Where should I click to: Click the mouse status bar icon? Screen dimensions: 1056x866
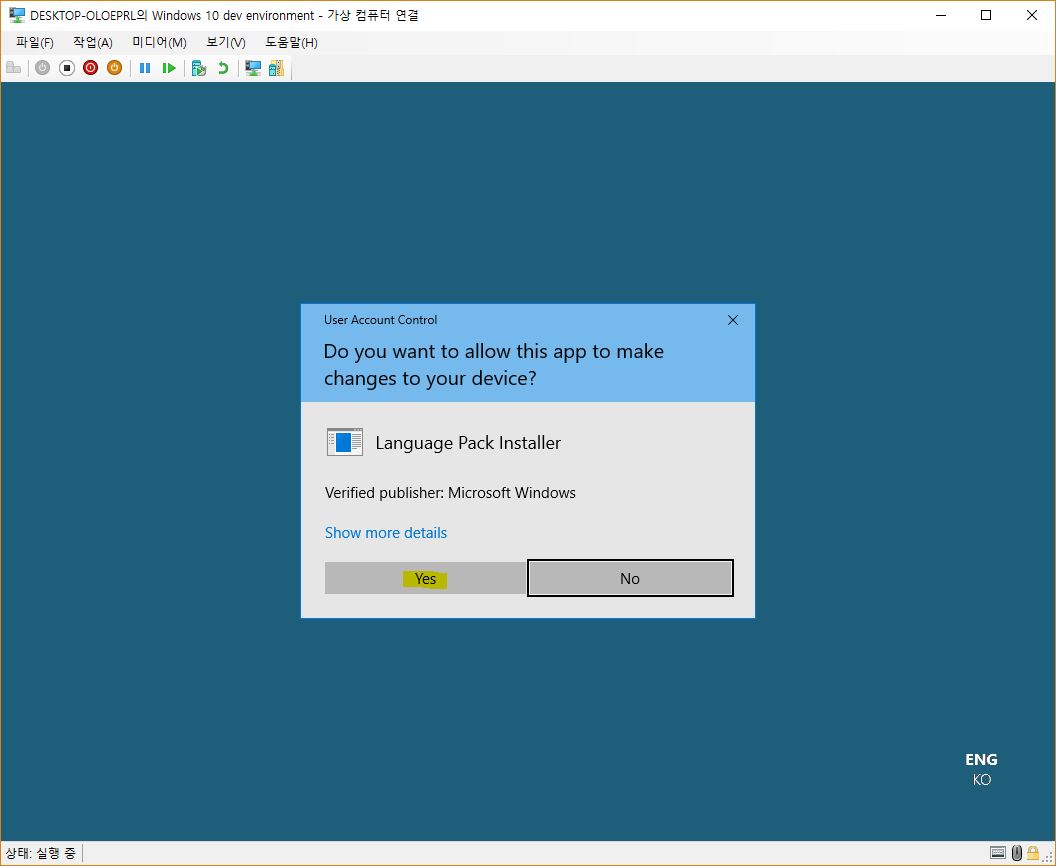pyautogui.click(x=1017, y=853)
